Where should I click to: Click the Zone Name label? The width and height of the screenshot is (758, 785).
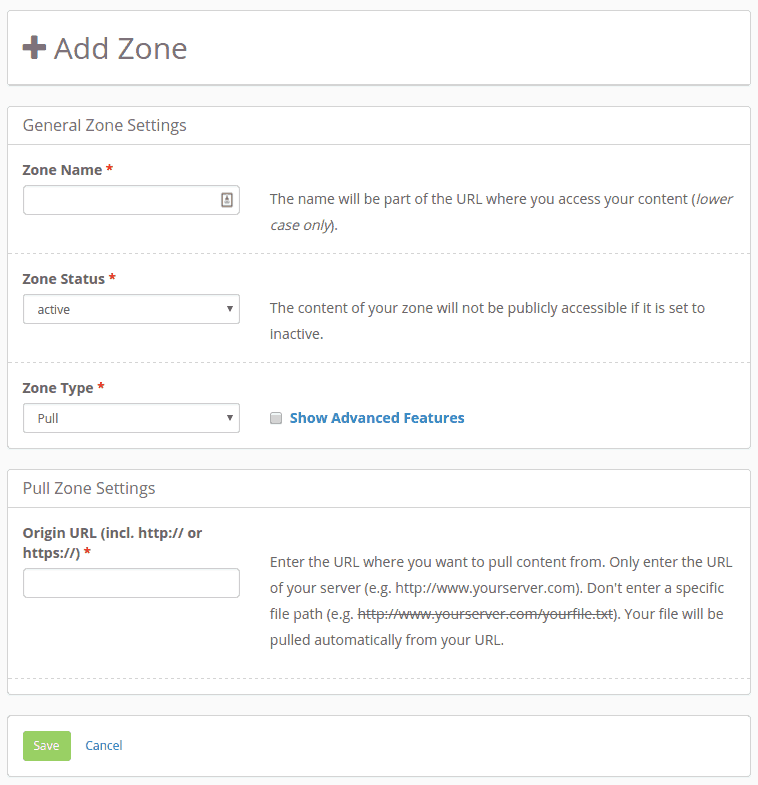(63, 170)
